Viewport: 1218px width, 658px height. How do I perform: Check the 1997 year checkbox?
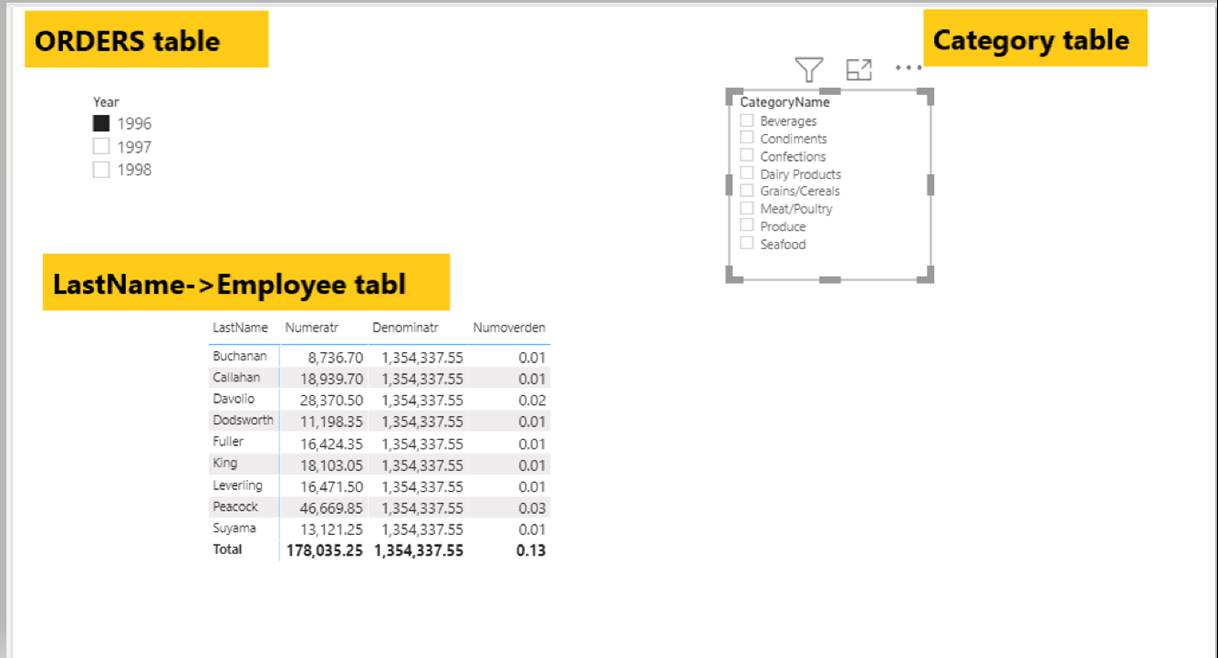[x=101, y=146]
